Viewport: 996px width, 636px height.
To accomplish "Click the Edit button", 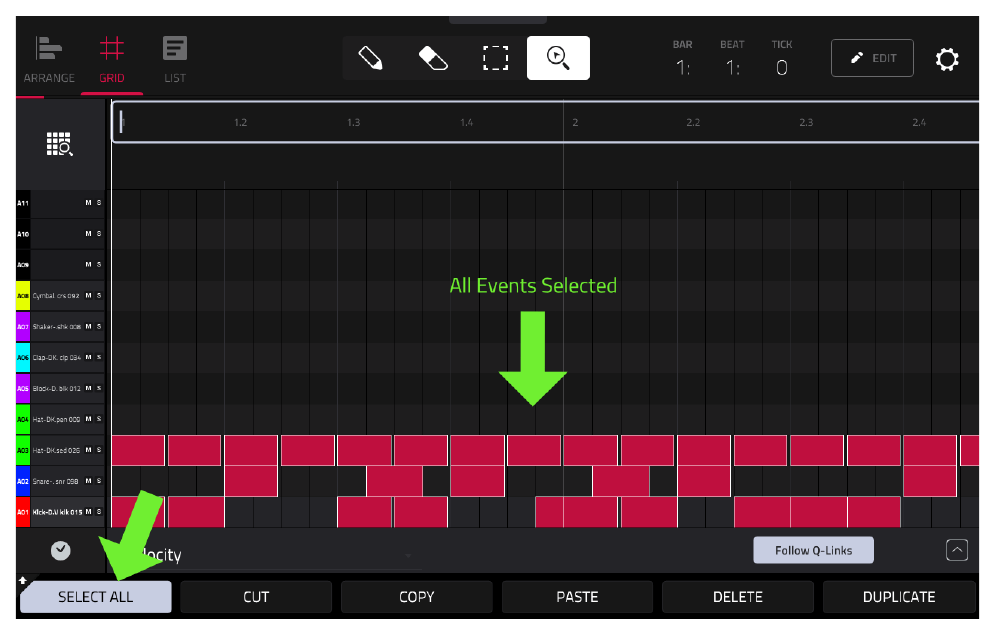I will click(872, 58).
